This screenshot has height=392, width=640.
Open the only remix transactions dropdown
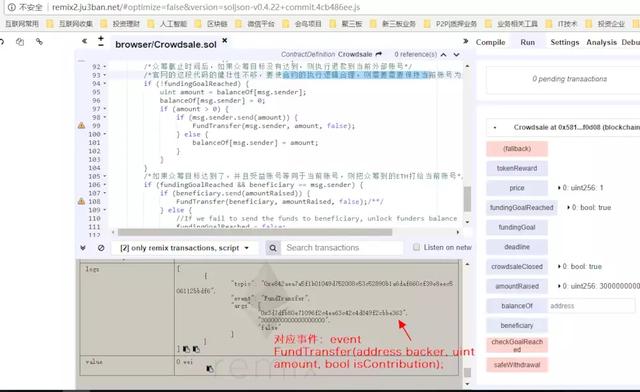point(184,248)
